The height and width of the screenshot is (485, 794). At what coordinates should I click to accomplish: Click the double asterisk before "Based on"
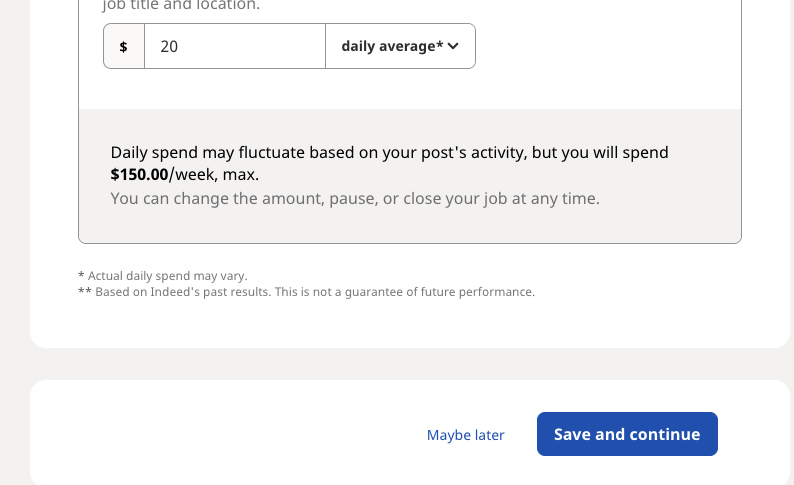(84, 292)
